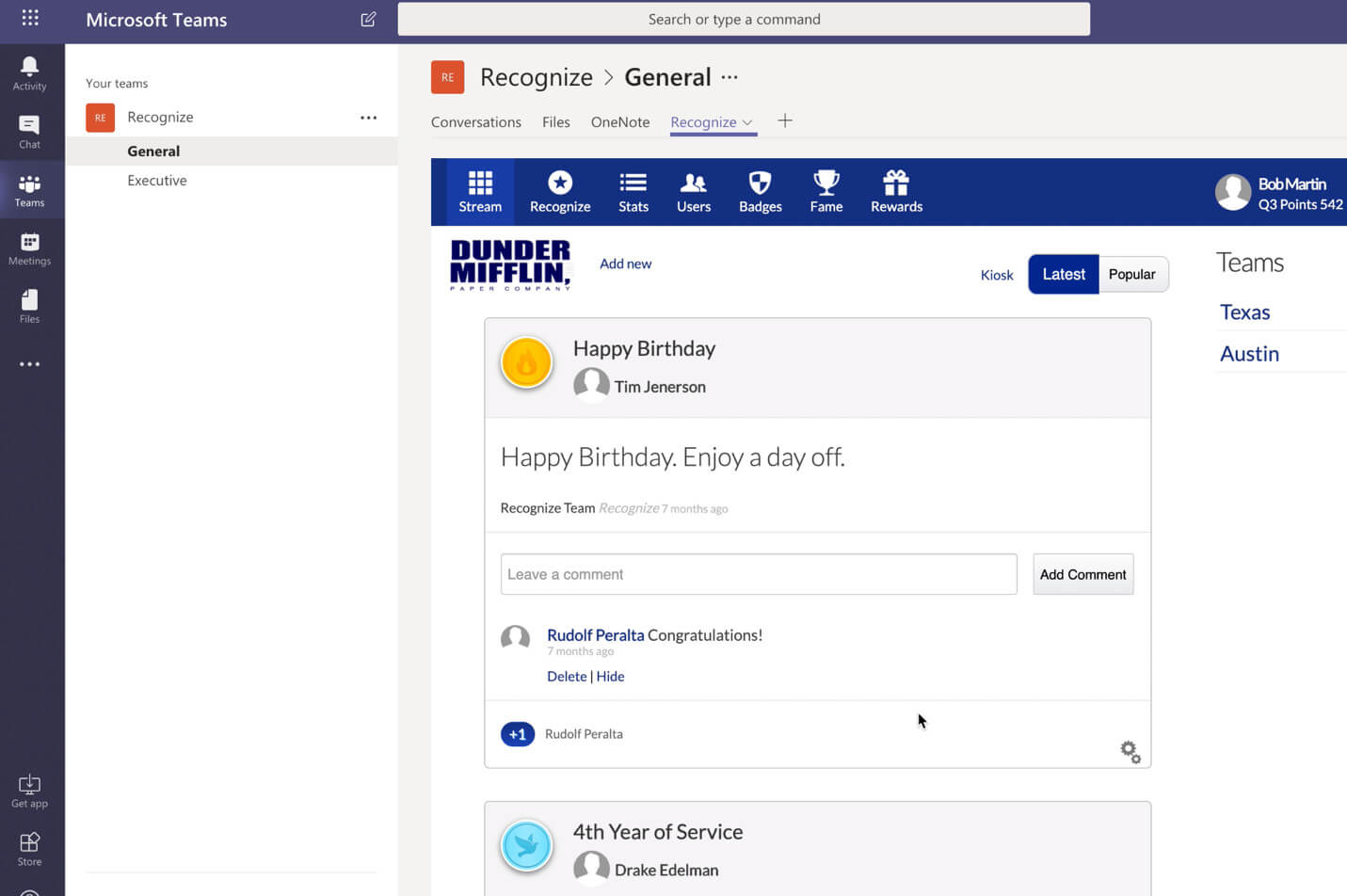Select Recognize team in list

pos(160,117)
